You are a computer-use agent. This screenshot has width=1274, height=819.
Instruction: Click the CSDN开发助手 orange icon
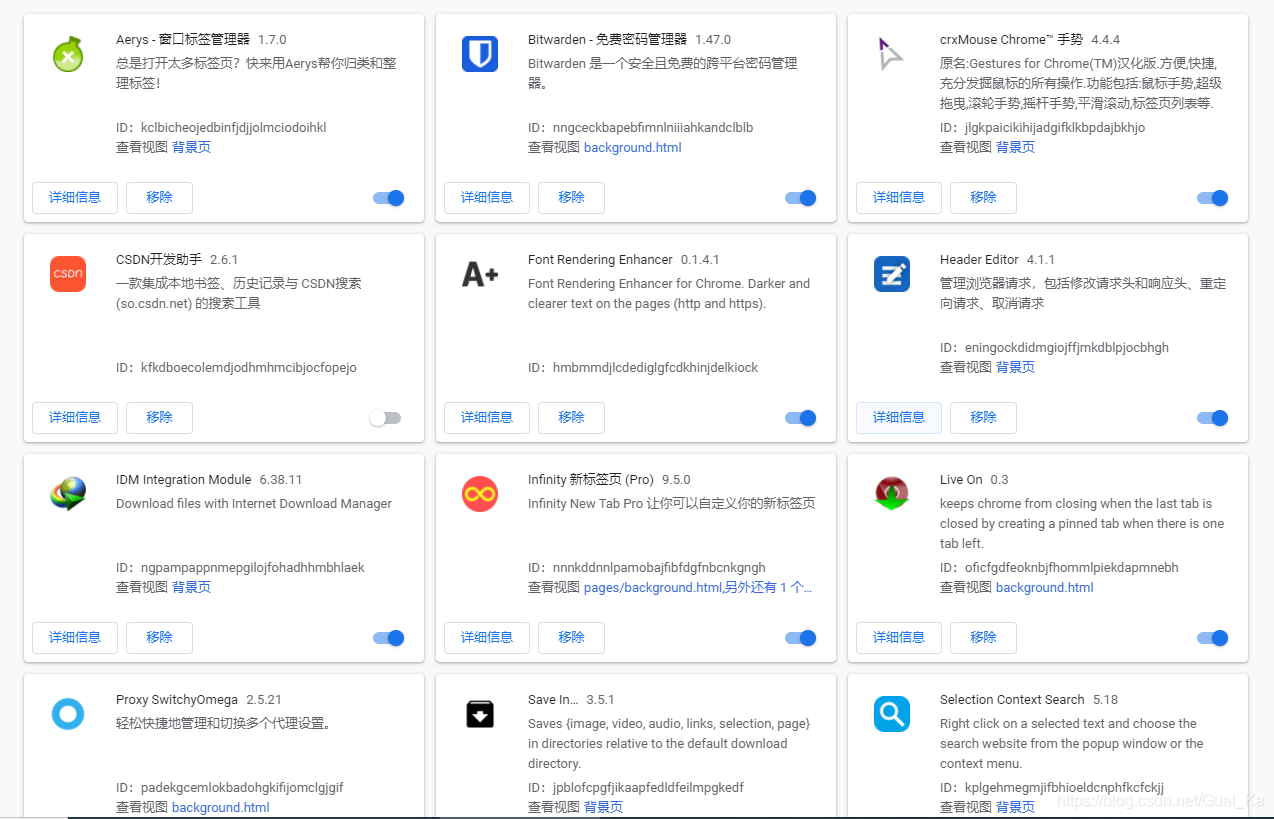[68, 274]
